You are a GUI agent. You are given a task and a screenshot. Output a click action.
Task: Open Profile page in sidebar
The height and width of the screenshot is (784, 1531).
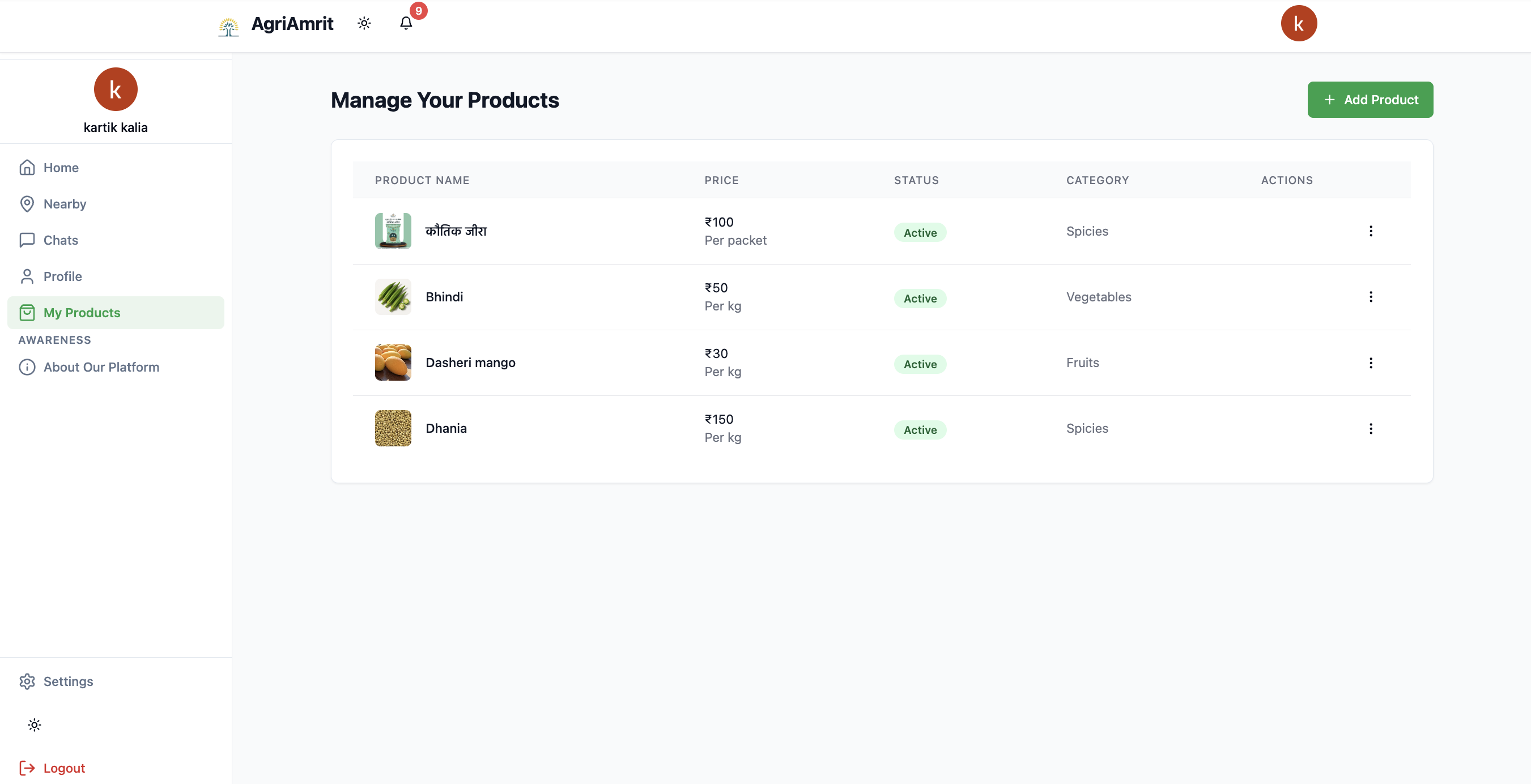pyautogui.click(x=62, y=276)
